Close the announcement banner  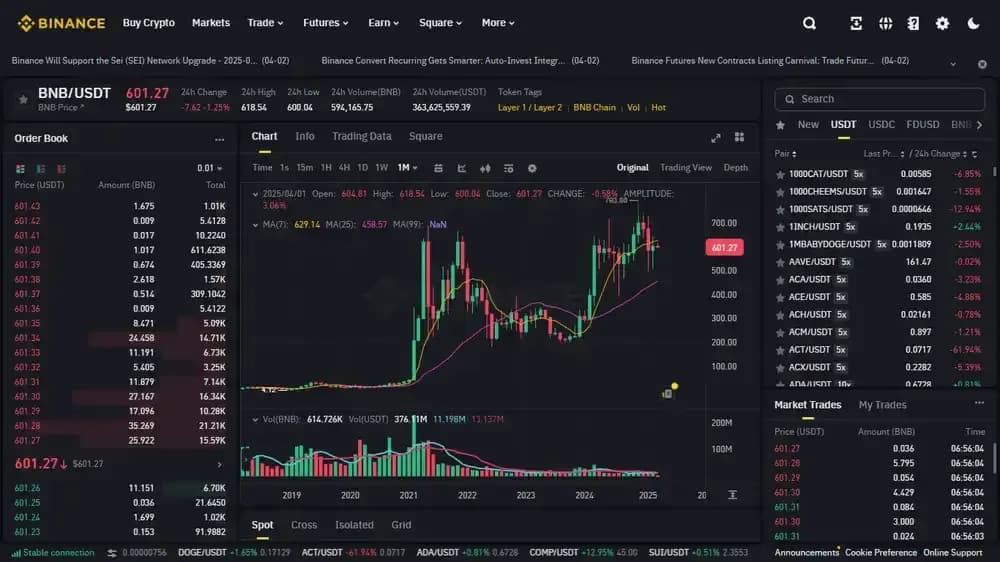pos(982,64)
